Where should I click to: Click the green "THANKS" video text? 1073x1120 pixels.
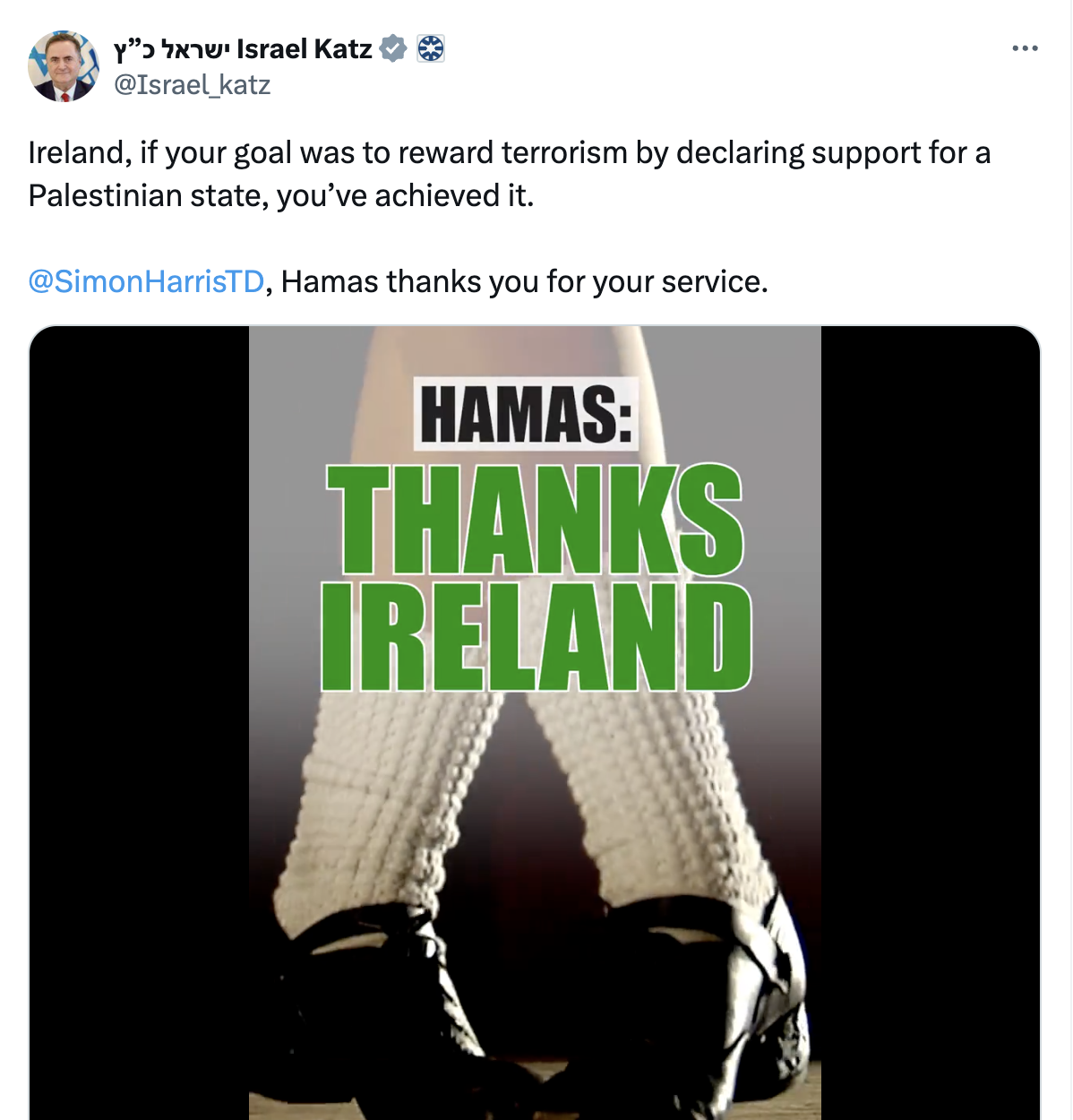pos(534,520)
